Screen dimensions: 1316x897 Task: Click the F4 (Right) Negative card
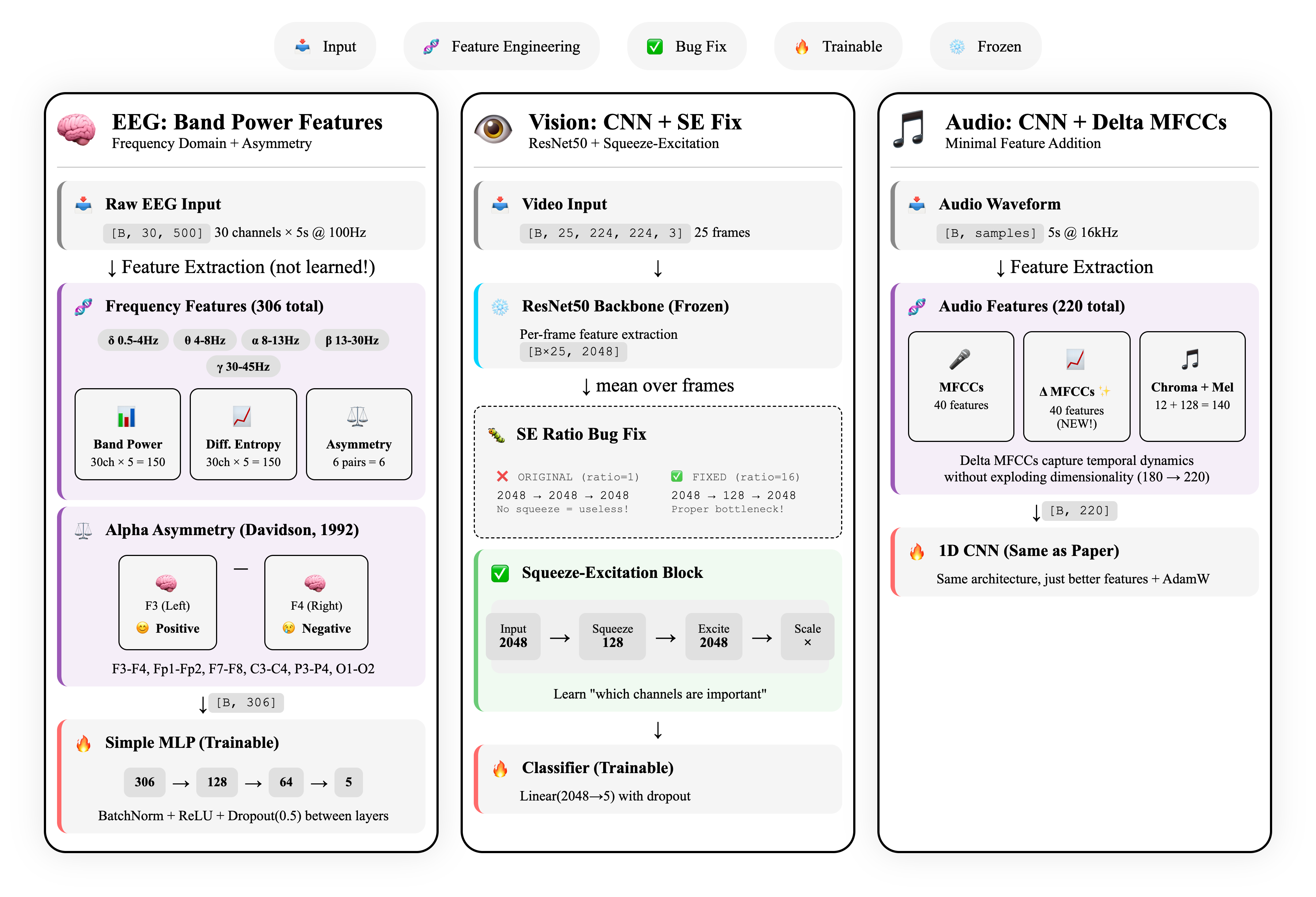click(316, 602)
